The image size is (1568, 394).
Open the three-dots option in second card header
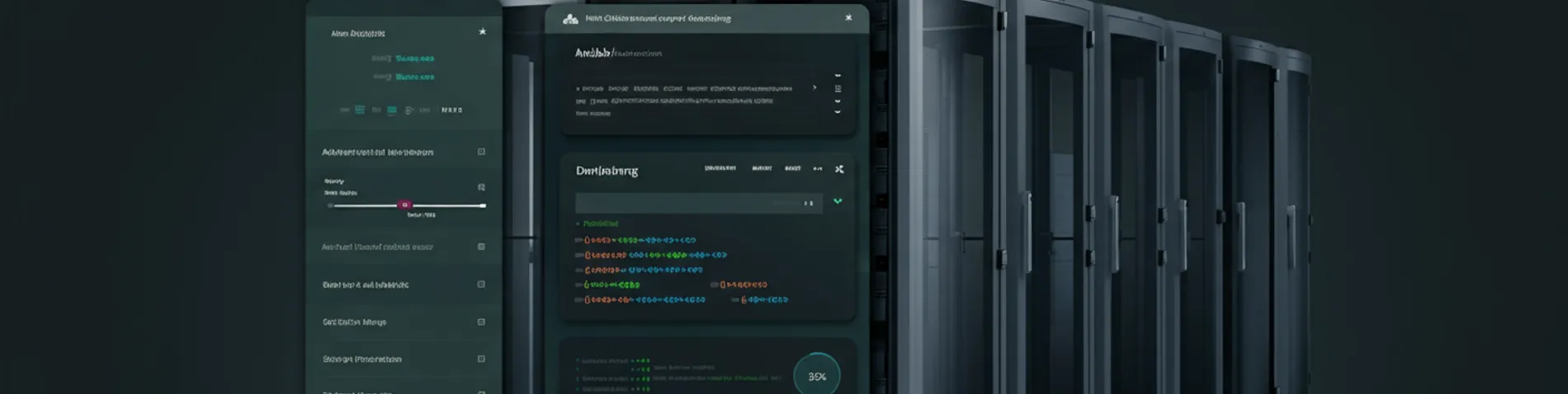pos(817,169)
